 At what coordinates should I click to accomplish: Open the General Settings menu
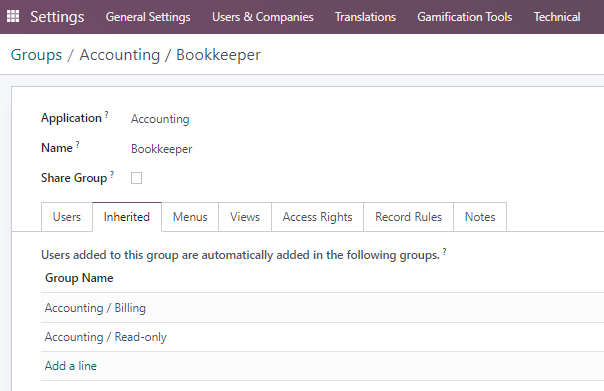pos(148,17)
